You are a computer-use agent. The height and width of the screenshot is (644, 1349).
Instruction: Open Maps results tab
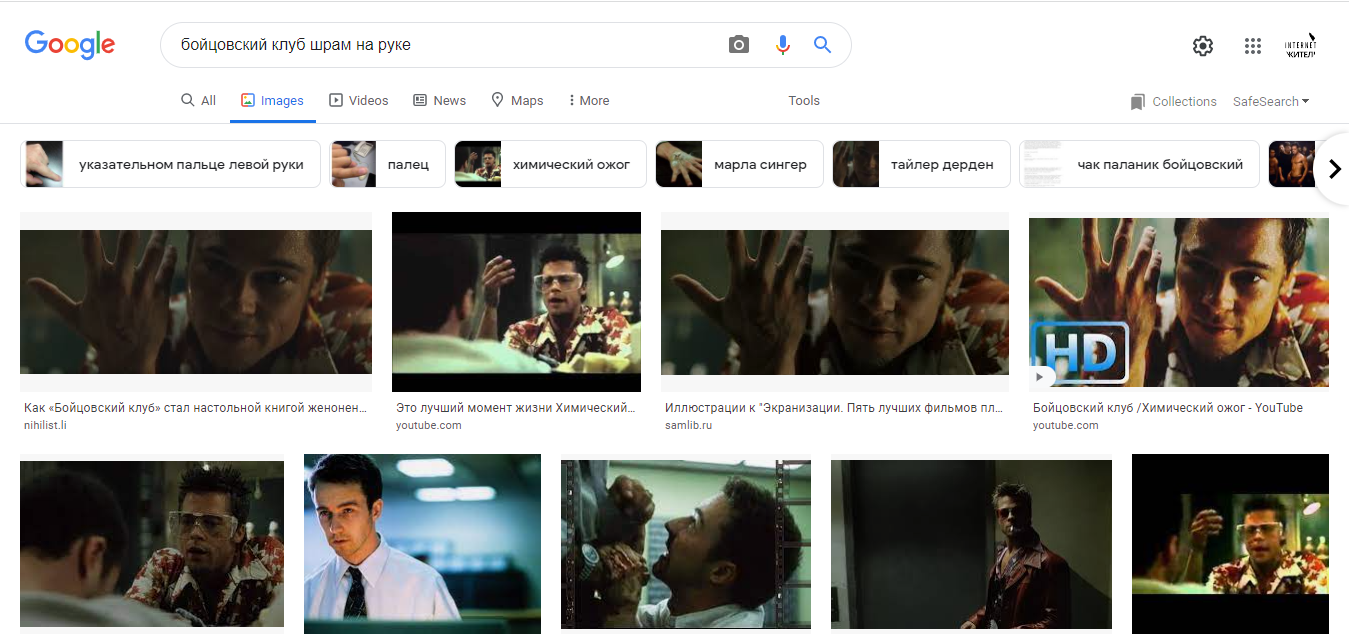click(x=517, y=100)
